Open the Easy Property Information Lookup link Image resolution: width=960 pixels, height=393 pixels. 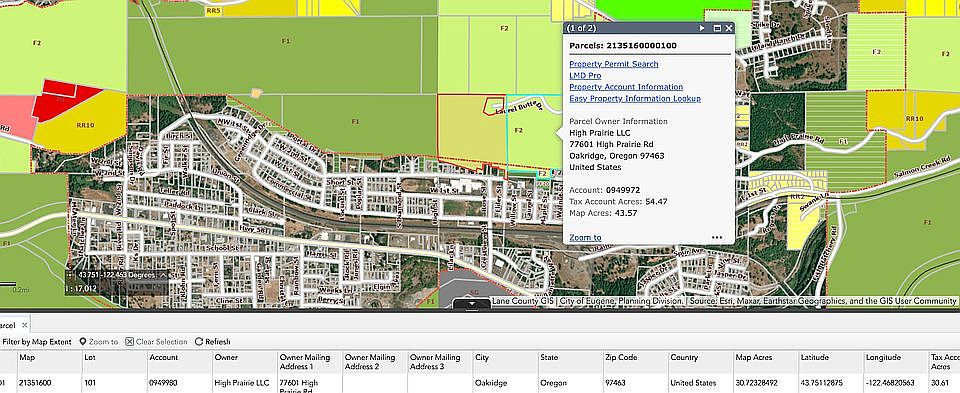pos(635,99)
